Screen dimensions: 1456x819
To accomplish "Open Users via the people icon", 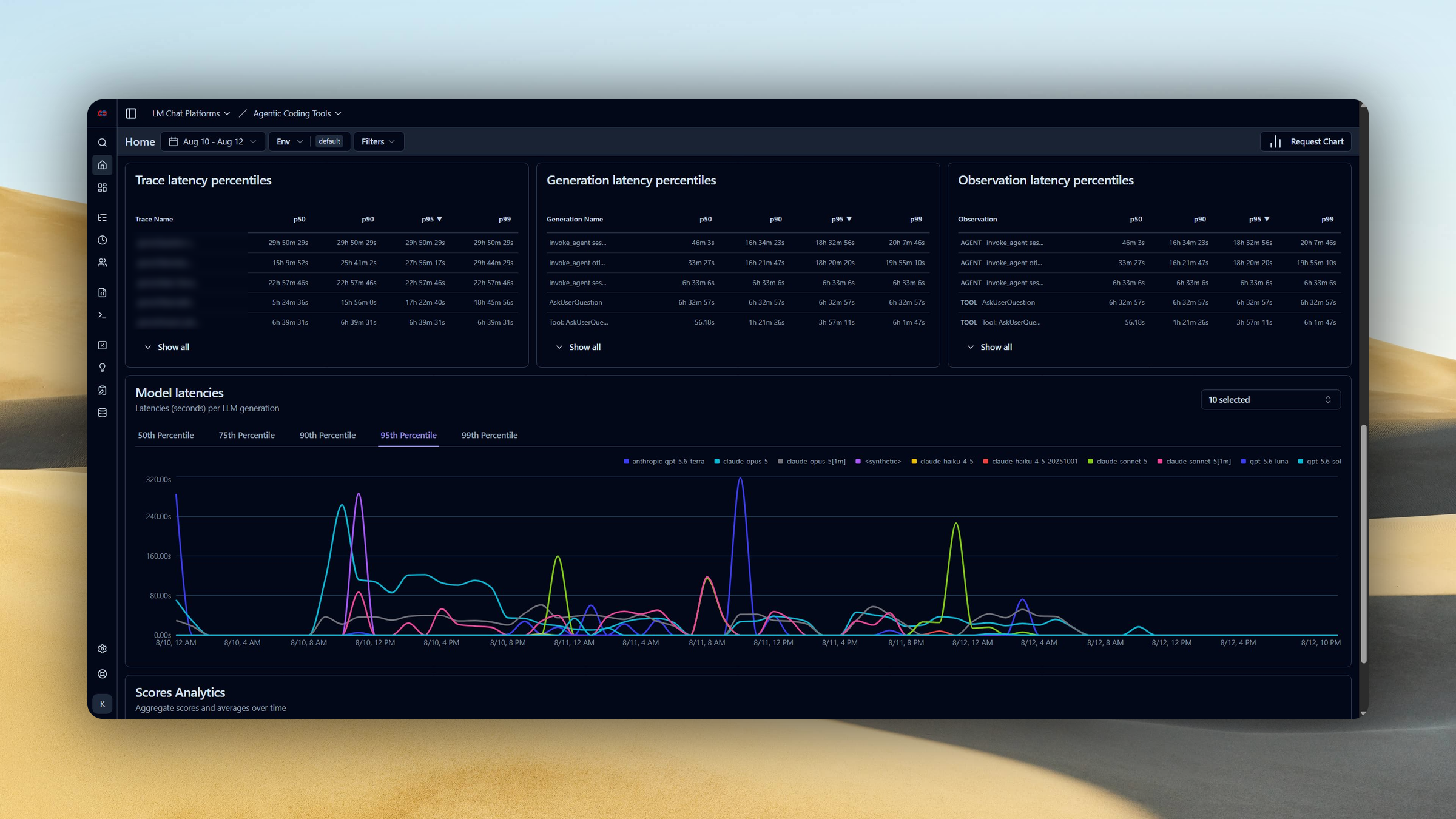I will tap(103, 263).
